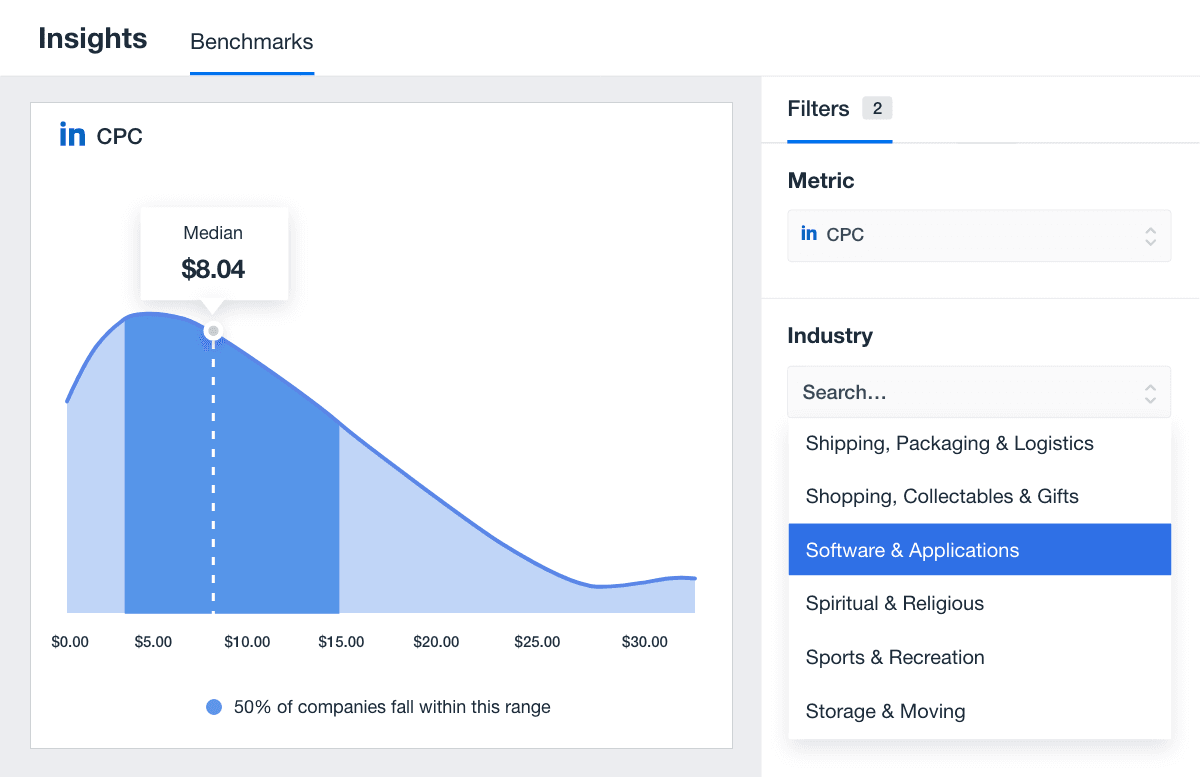Click the filter count badge showing 2
The image size is (1200, 777).
pyautogui.click(x=877, y=108)
